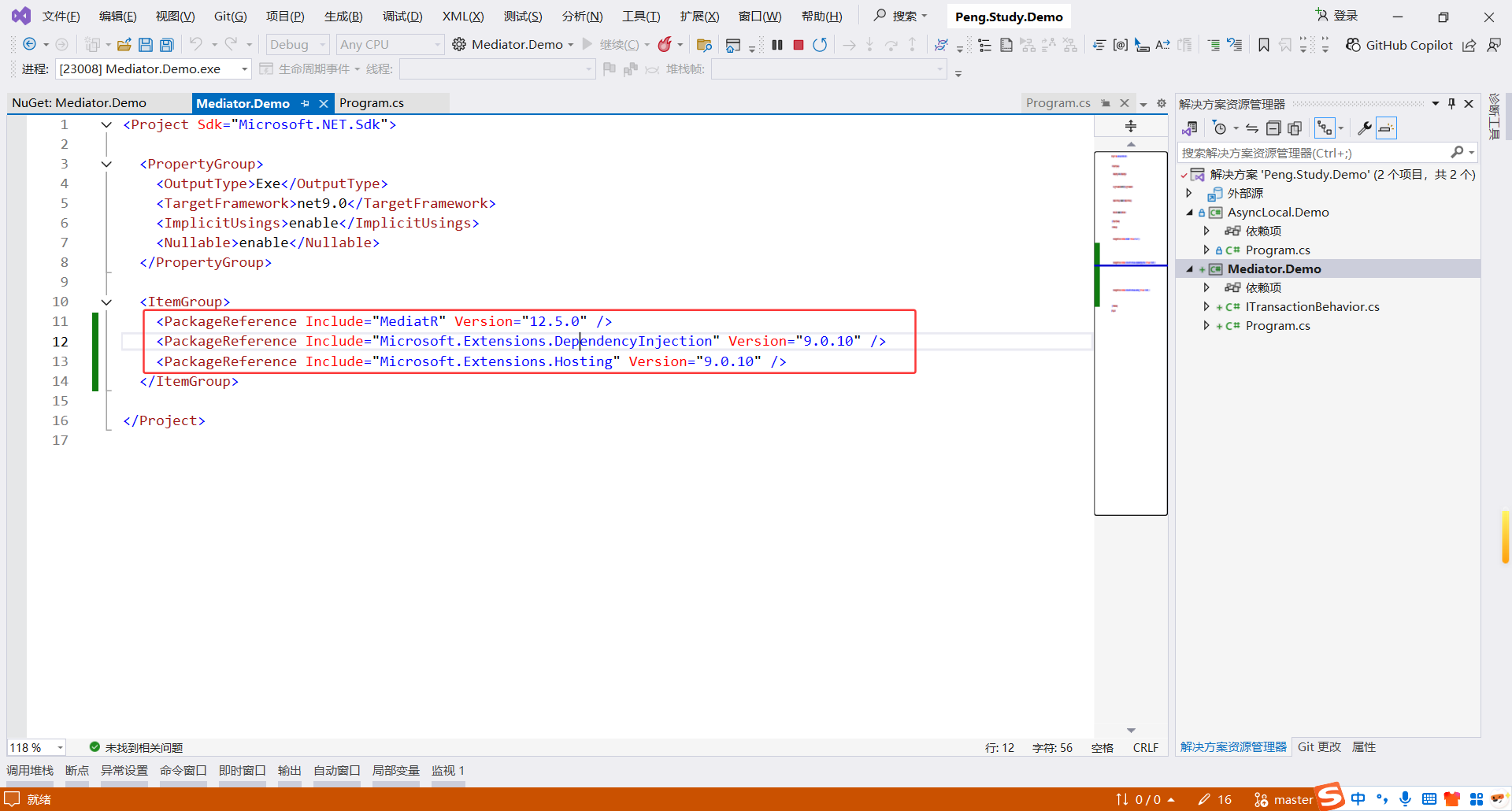Toggle Preview Selected Items in Solution Explorer
This screenshot has height=811, width=1512.
pos(1386,128)
